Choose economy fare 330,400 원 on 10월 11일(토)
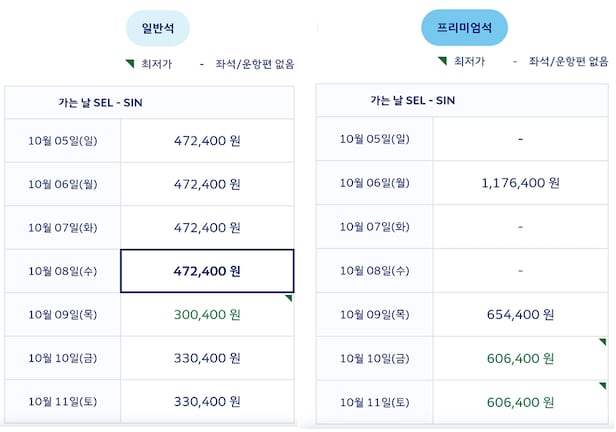 pos(207,401)
